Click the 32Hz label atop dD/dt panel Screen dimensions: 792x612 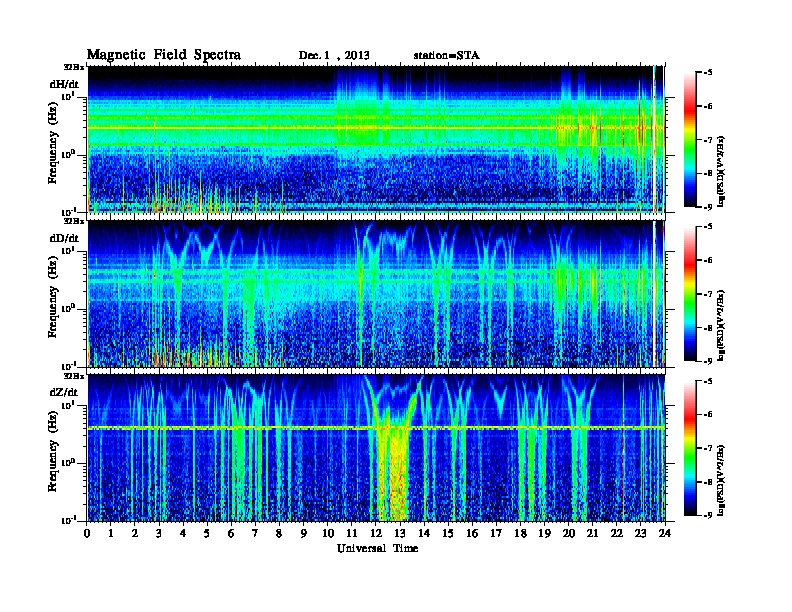pos(74,221)
